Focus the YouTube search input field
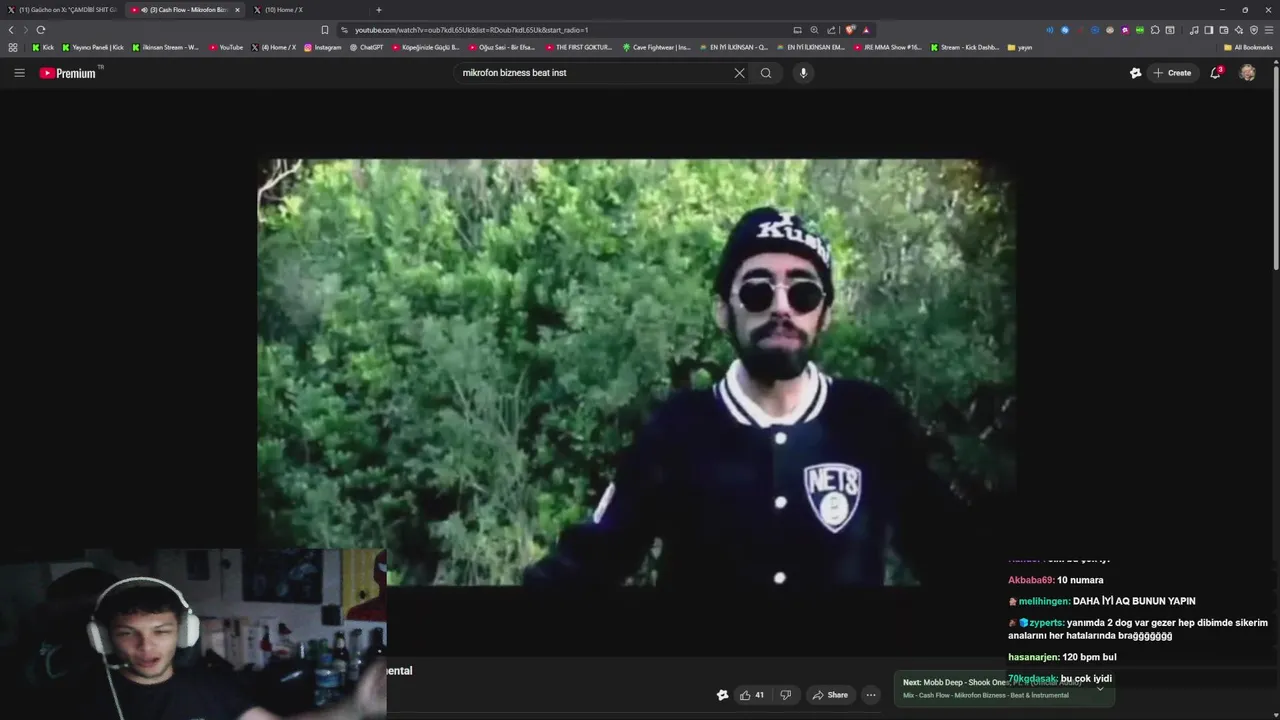 (x=595, y=73)
